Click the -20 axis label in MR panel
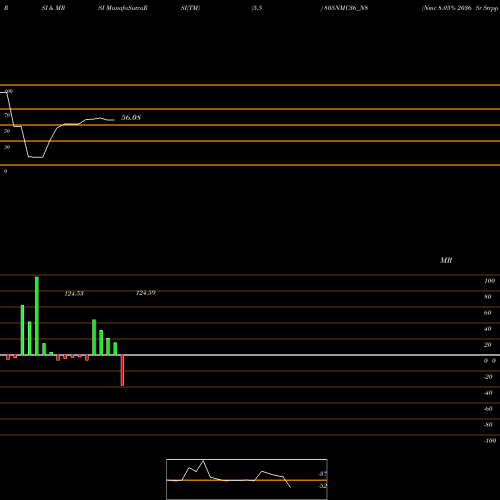Viewport: 500px width, 500px height. (488, 377)
